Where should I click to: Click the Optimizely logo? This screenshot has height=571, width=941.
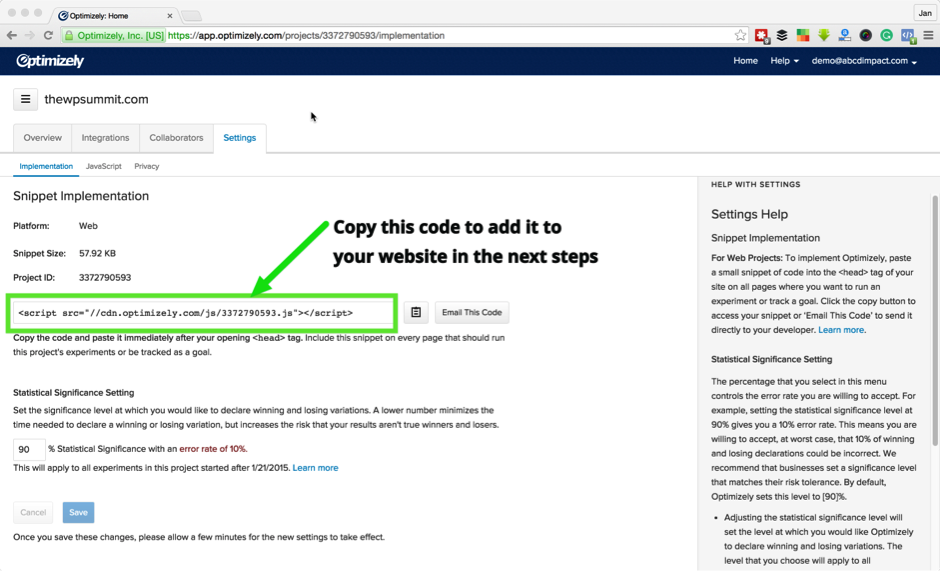tap(50, 61)
